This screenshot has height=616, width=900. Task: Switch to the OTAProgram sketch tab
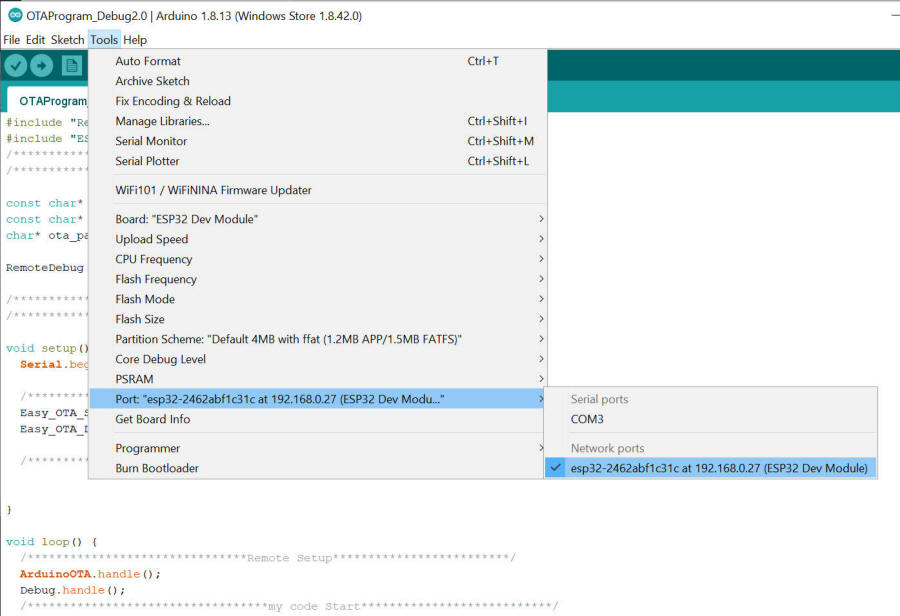(x=52, y=101)
